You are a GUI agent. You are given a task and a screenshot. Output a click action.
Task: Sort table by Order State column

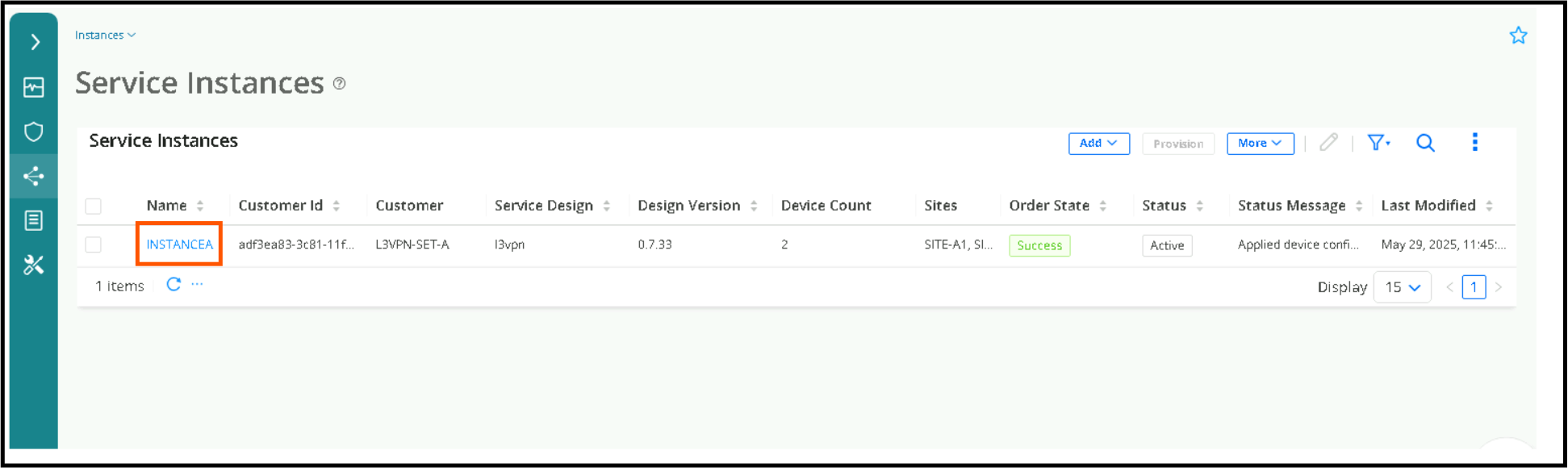pos(1102,206)
